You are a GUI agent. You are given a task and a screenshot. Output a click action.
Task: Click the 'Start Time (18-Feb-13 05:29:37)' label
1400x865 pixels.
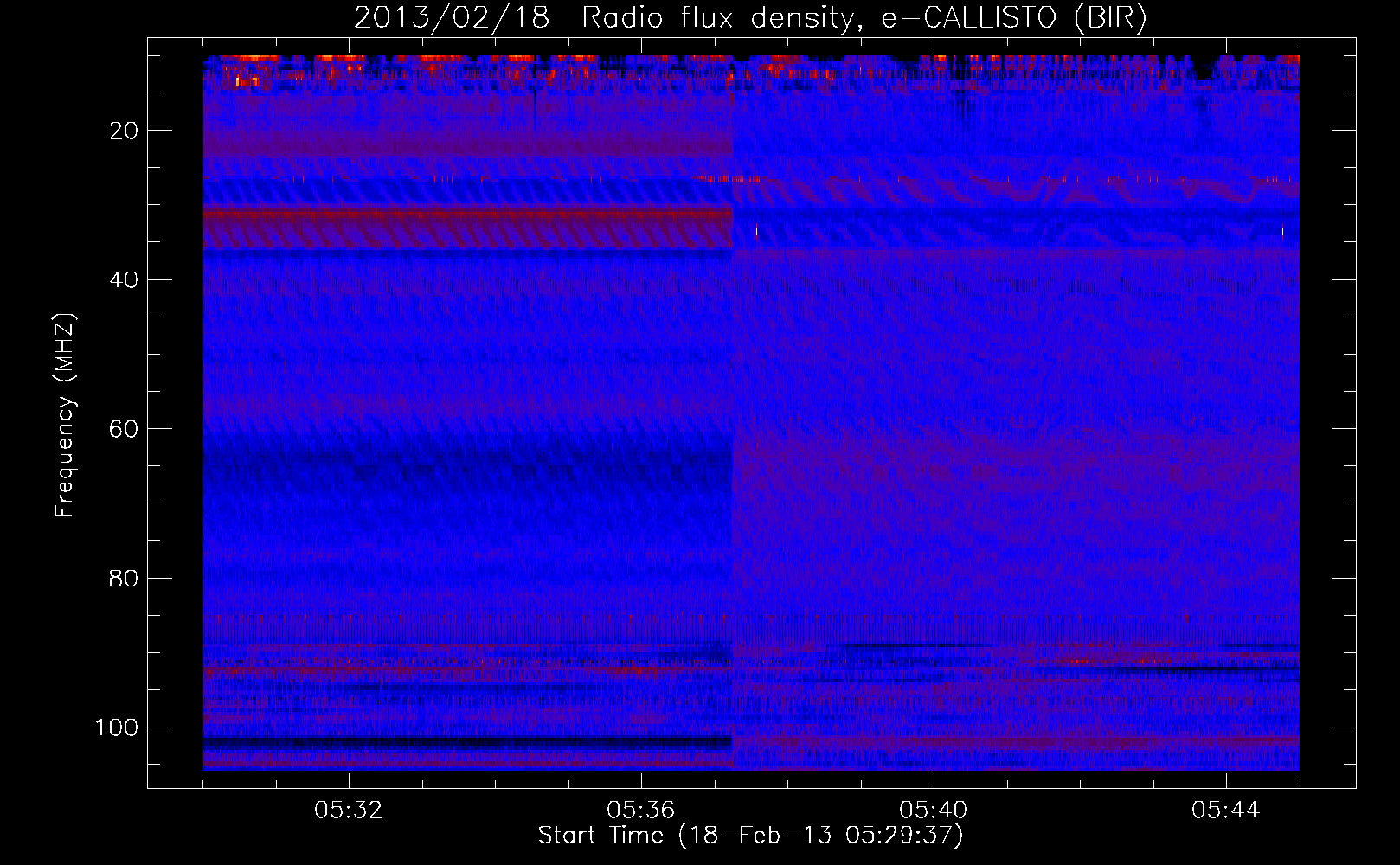750,836
